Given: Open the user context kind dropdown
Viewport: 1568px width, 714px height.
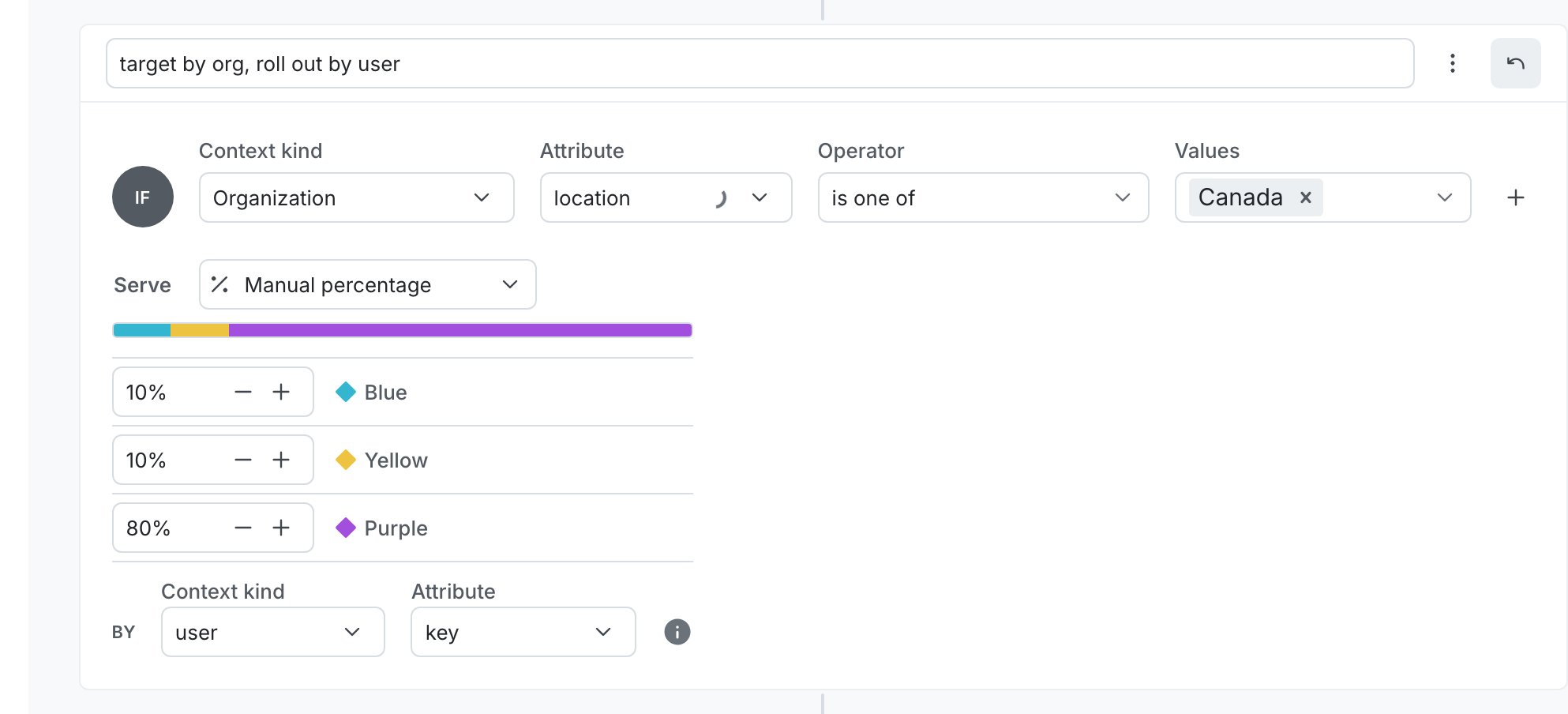Looking at the screenshot, I should 272,632.
